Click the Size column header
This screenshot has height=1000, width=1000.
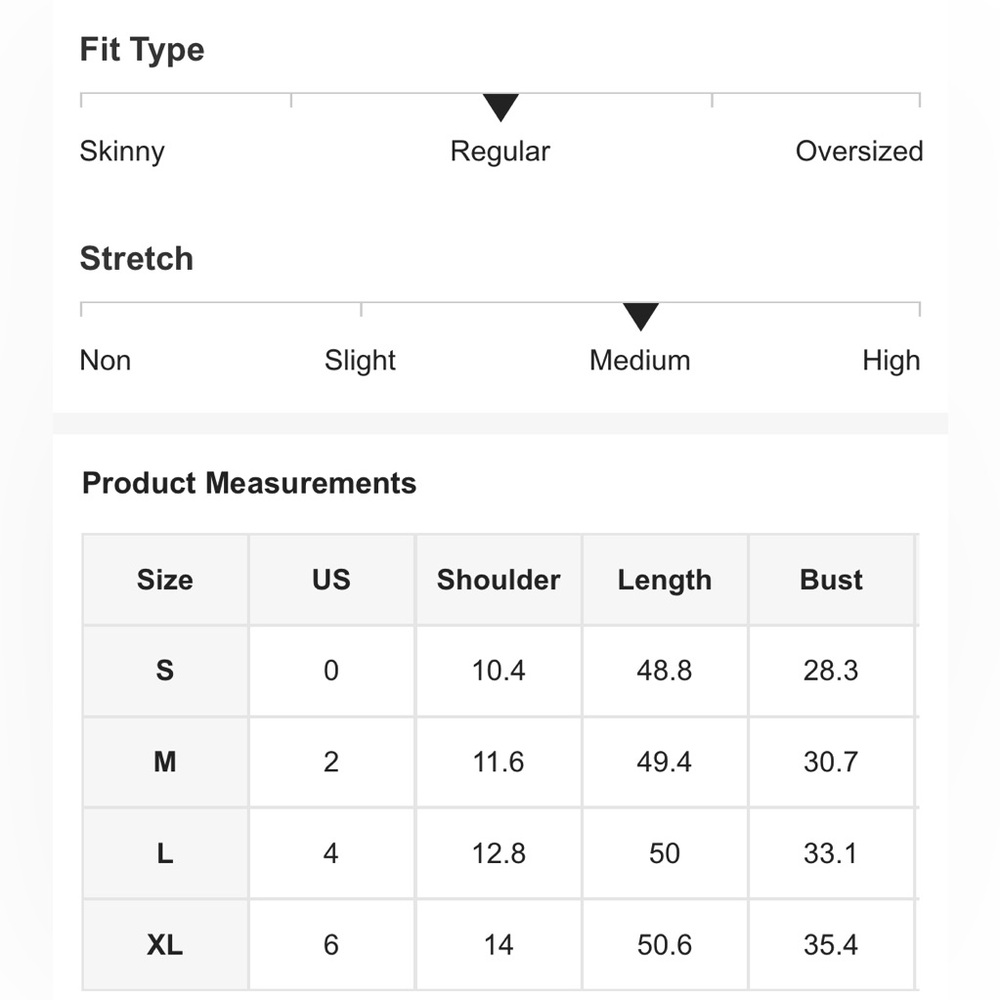(165, 580)
